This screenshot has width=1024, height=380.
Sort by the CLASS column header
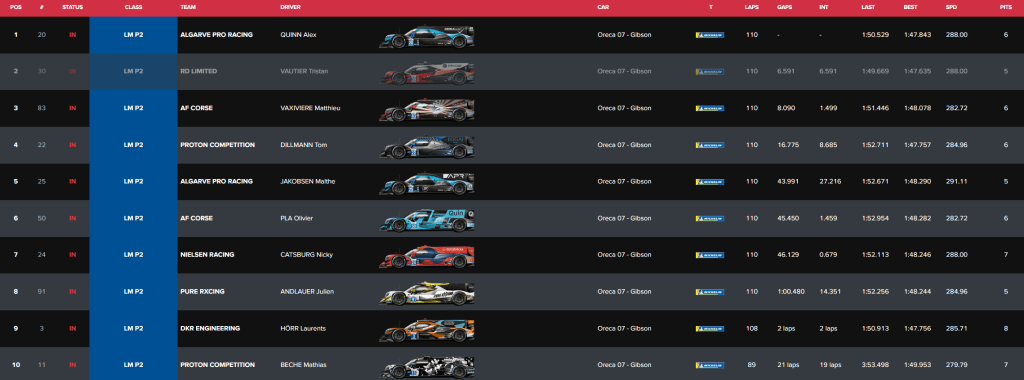coord(133,7)
